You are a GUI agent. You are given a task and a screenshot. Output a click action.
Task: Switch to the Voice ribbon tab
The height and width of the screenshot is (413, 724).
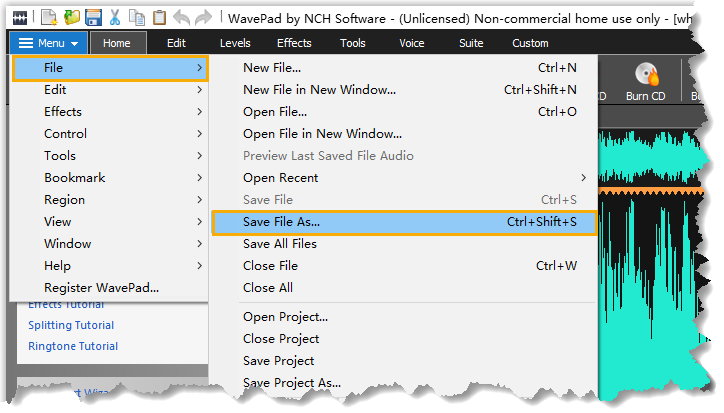coord(411,43)
